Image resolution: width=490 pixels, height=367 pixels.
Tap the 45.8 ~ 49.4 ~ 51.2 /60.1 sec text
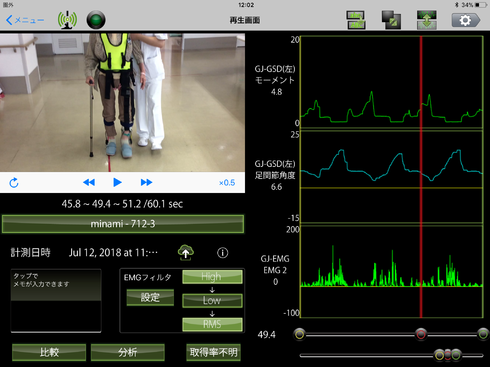tap(122, 204)
